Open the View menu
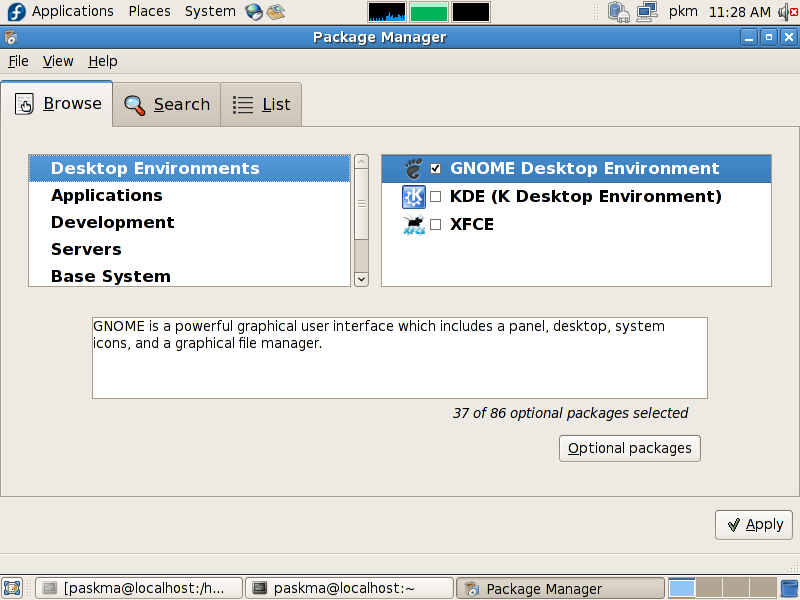 pos(58,61)
